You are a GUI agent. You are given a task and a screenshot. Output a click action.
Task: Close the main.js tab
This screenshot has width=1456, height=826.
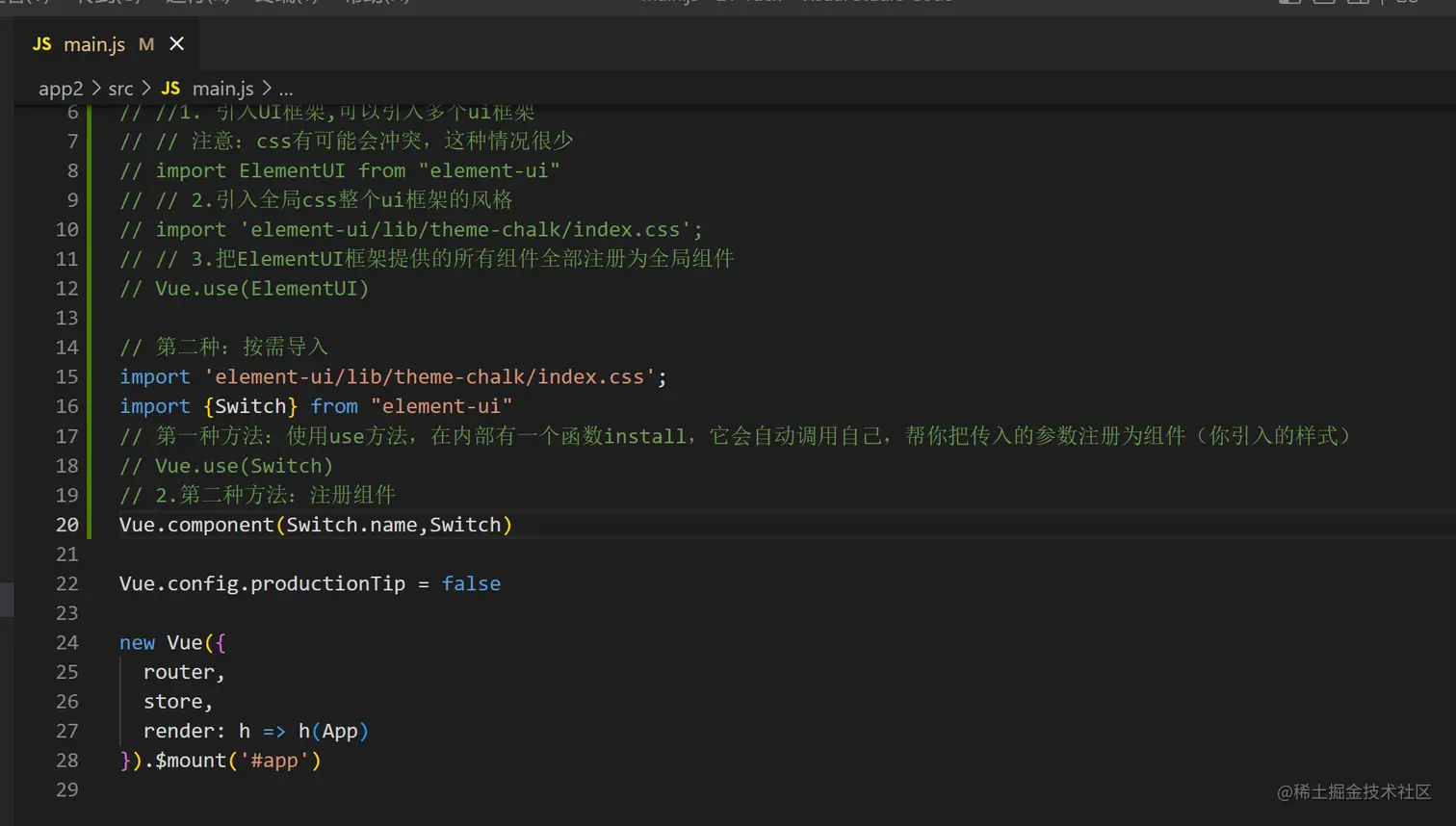click(x=176, y=43)
